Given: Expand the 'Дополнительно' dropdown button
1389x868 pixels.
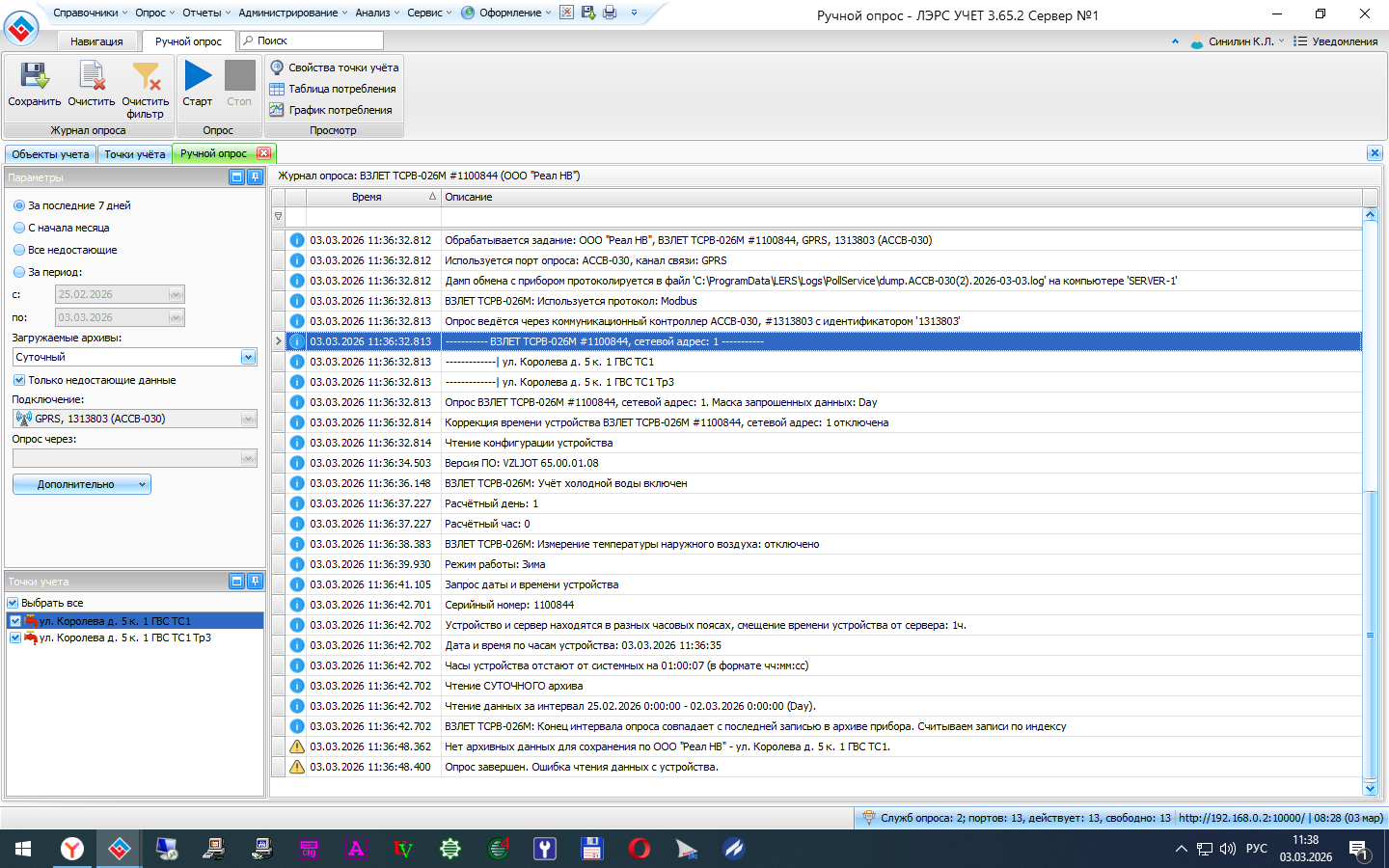Looking at the screenshot, I should click(82, 484).
